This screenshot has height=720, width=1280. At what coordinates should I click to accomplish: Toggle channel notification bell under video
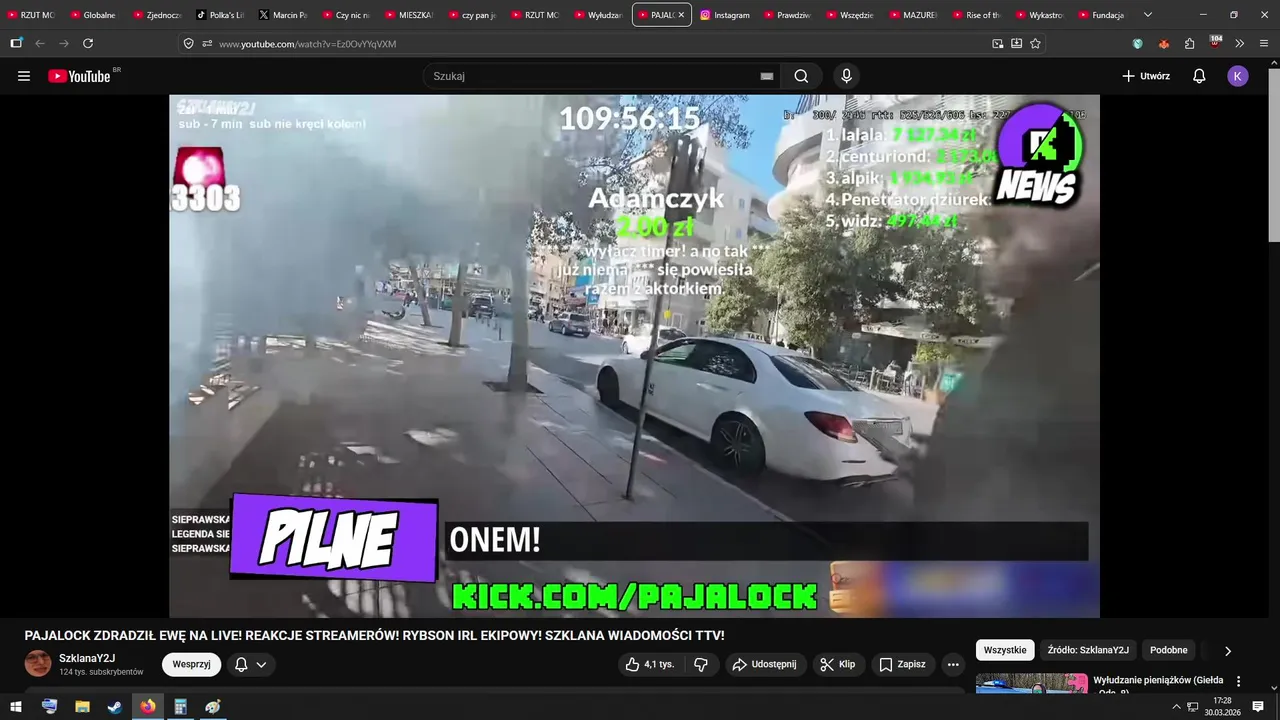tap(241, 664)
